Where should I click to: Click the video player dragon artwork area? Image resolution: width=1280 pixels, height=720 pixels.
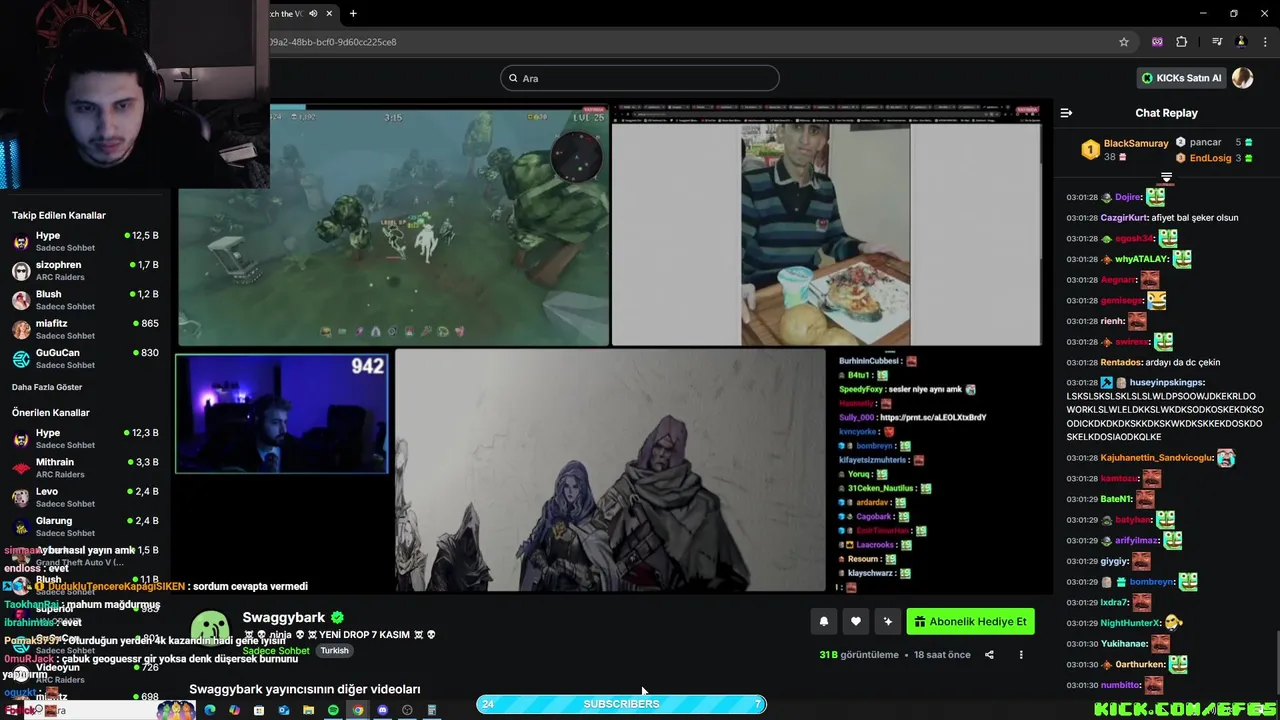pos(610,470)
